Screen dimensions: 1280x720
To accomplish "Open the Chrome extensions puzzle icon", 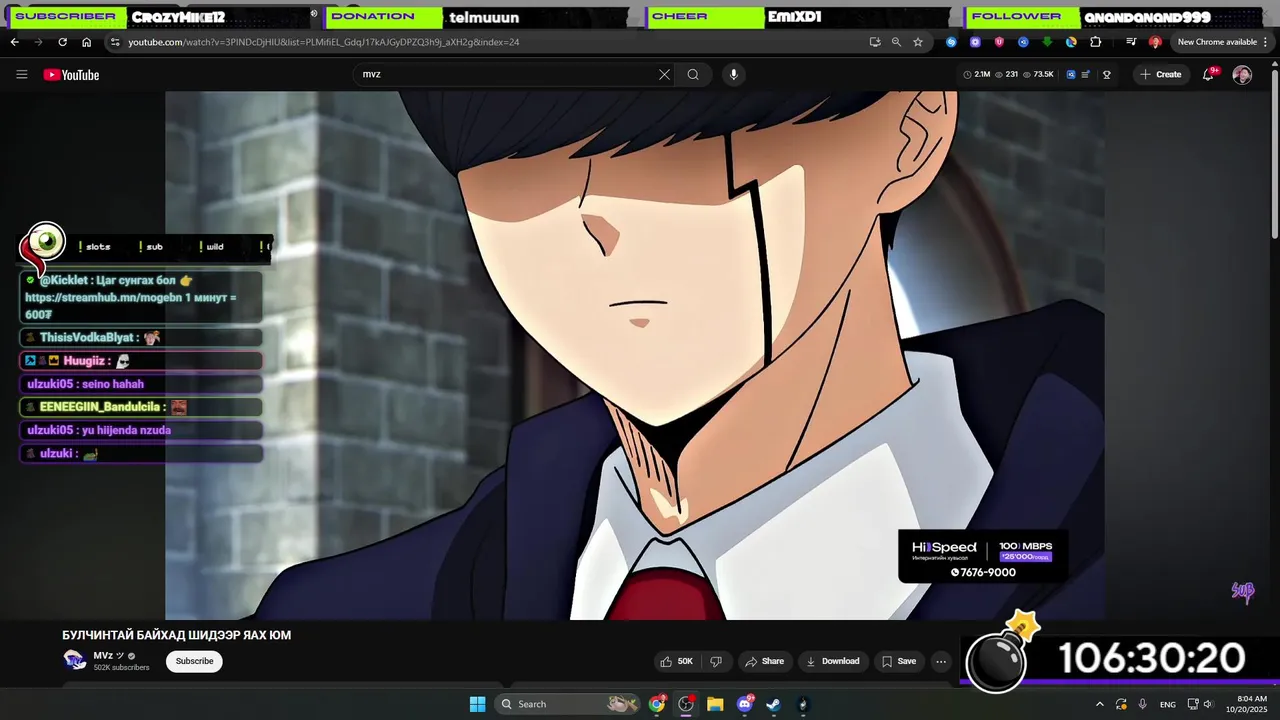I will click(x=1095, y=42).
